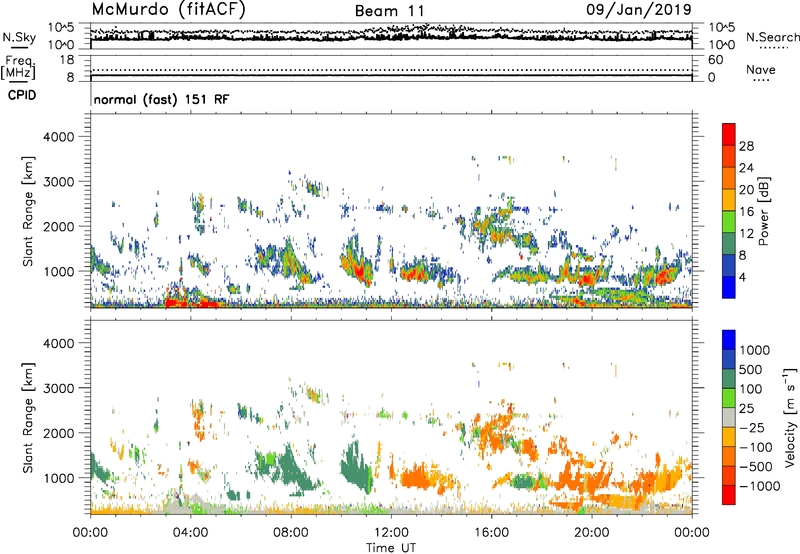Select the CPID row label

[x=22, y=95]
